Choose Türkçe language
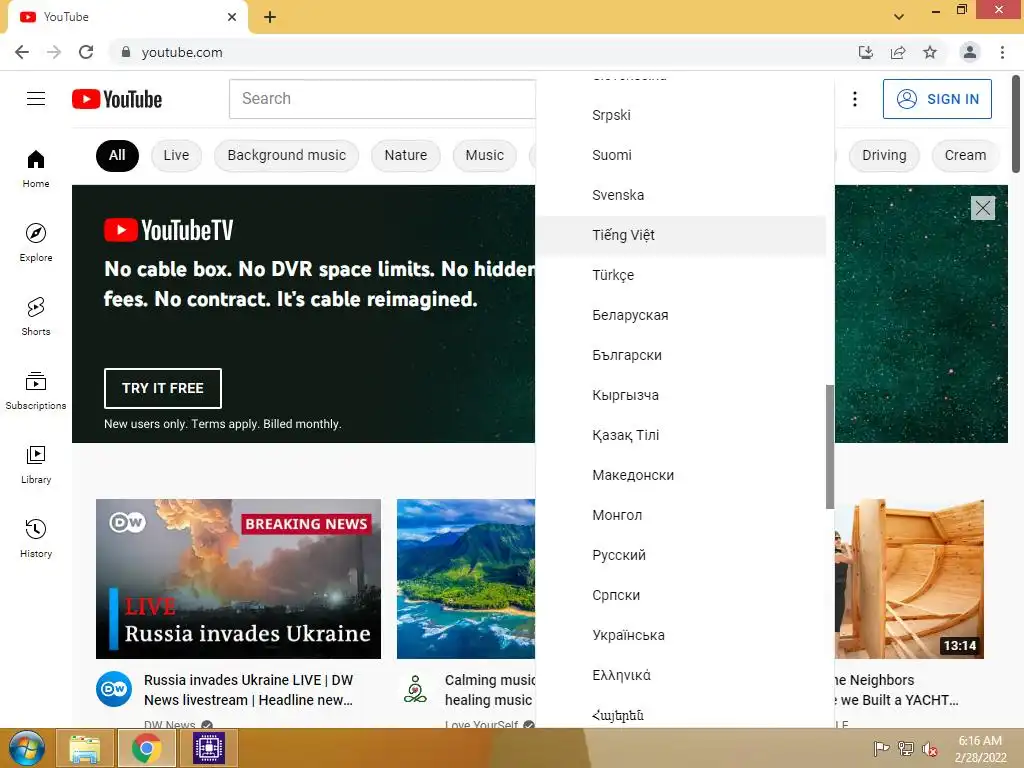 point(680,275)
